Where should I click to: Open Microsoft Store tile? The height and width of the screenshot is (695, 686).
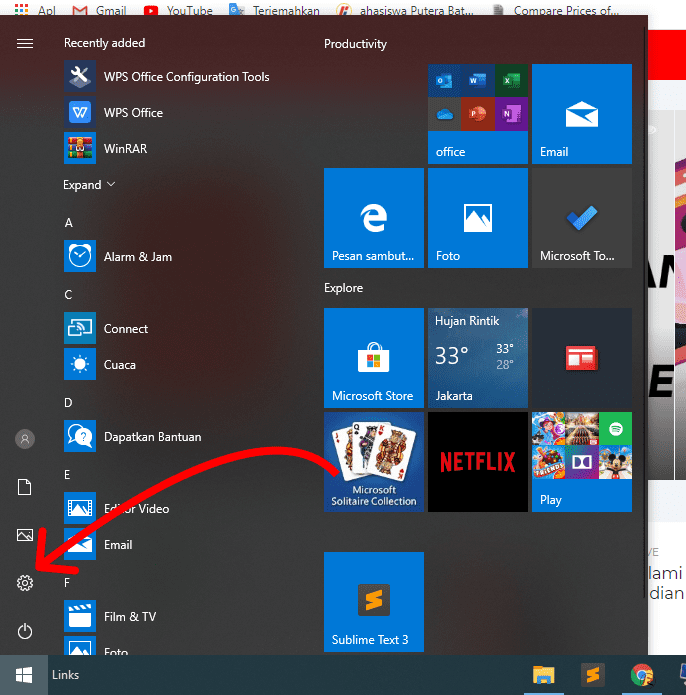coord(374,358)
